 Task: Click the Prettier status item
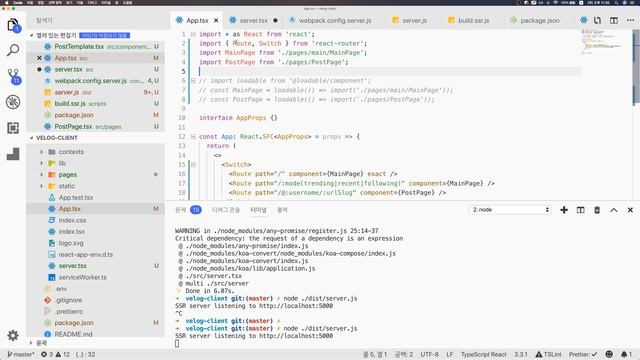583,354
